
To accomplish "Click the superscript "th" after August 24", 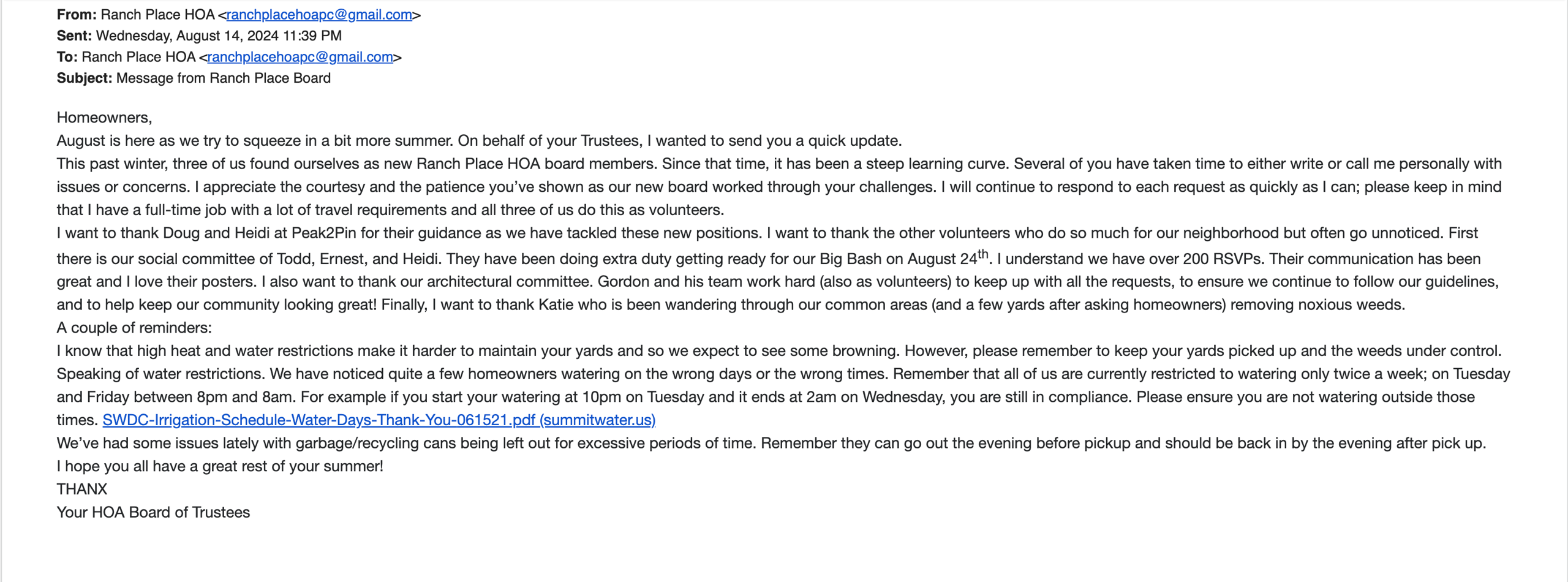I will coord(982,254).
